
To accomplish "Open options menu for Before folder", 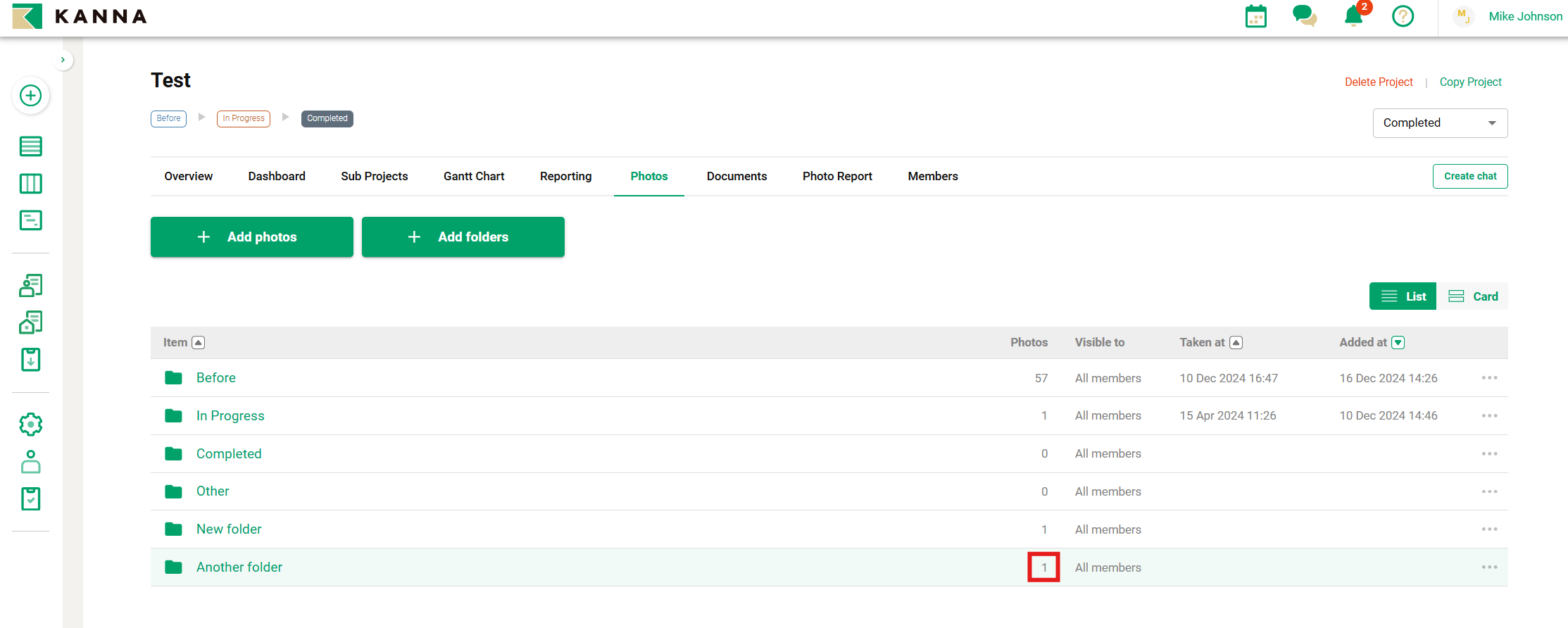I will pyautogui.click(x=1489, y=378).
